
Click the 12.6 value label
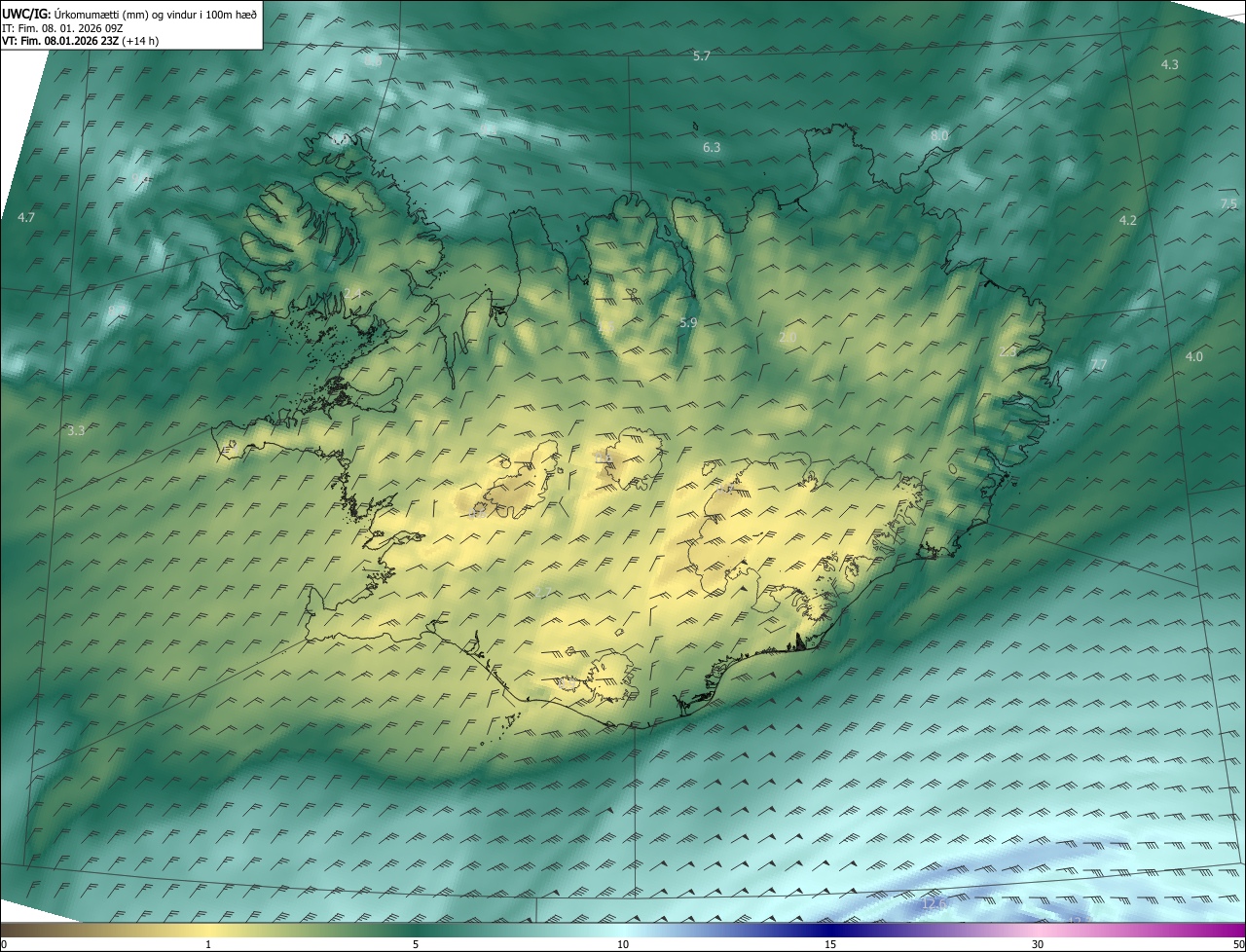pos(934,904)
